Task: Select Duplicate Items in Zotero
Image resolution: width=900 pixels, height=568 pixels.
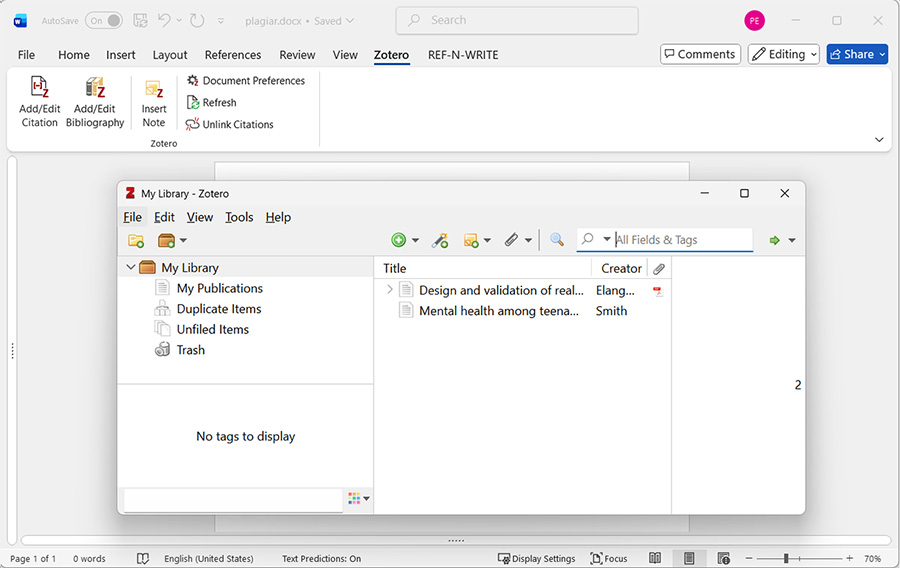Action: (219, 309)
